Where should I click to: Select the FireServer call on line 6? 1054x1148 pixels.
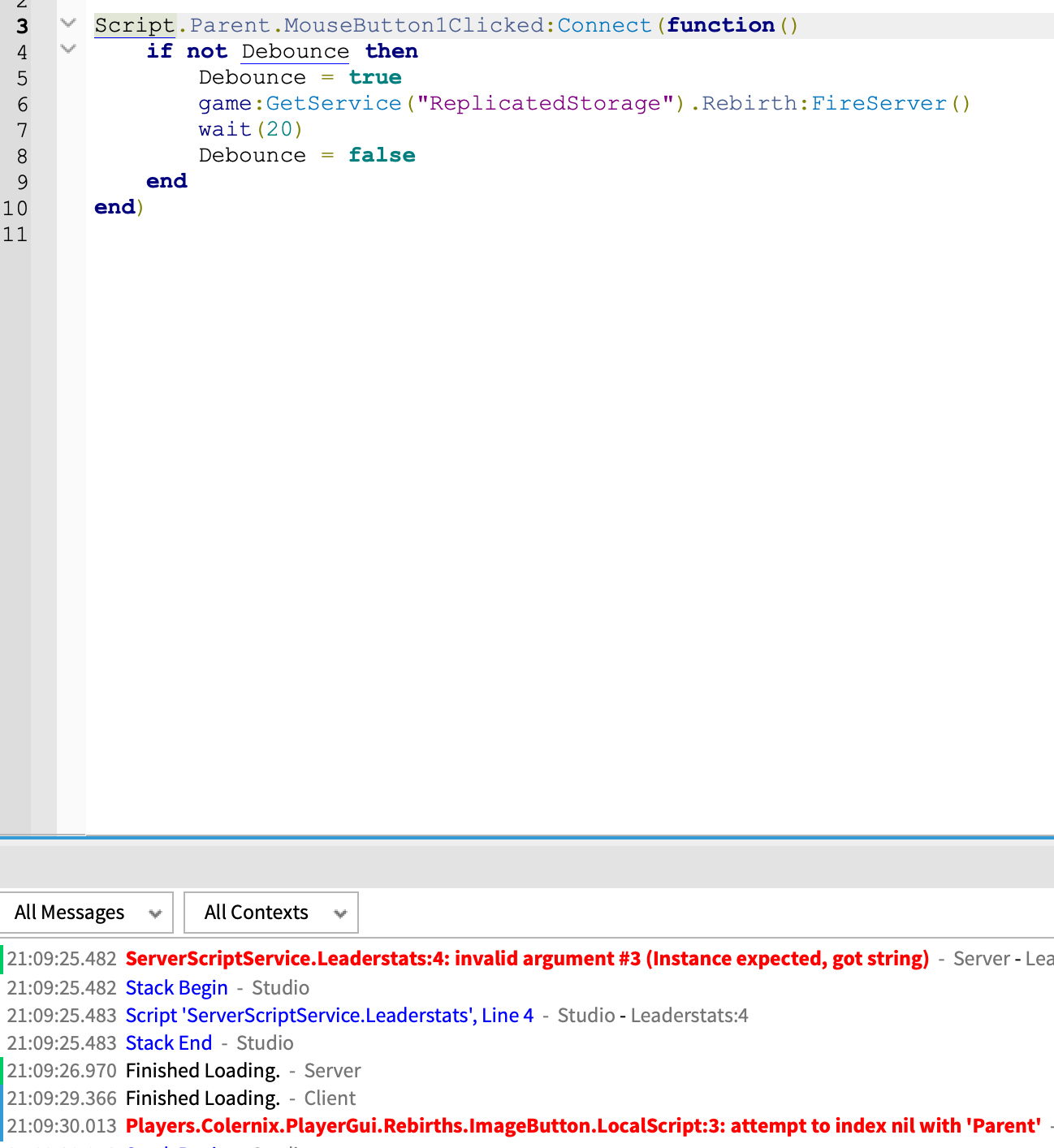click(879, 103)
